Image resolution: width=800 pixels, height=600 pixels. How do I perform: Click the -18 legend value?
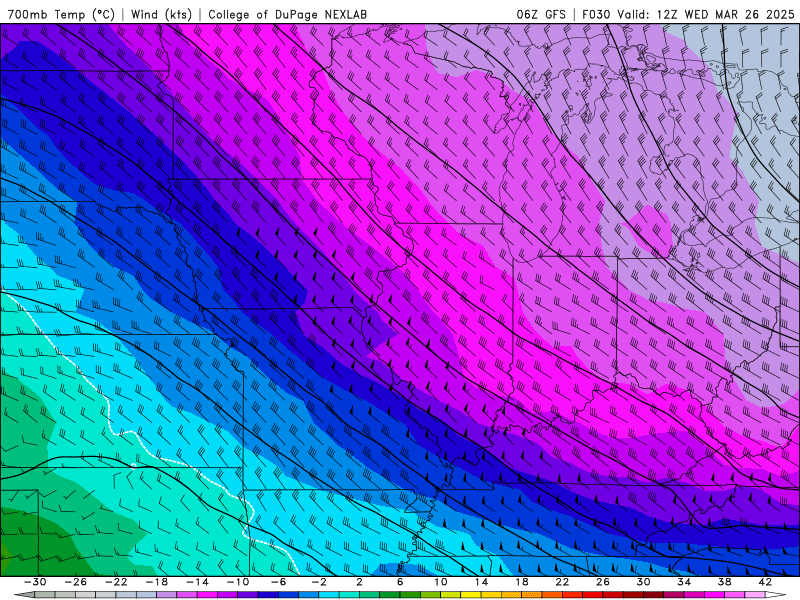tap(157, 582)
